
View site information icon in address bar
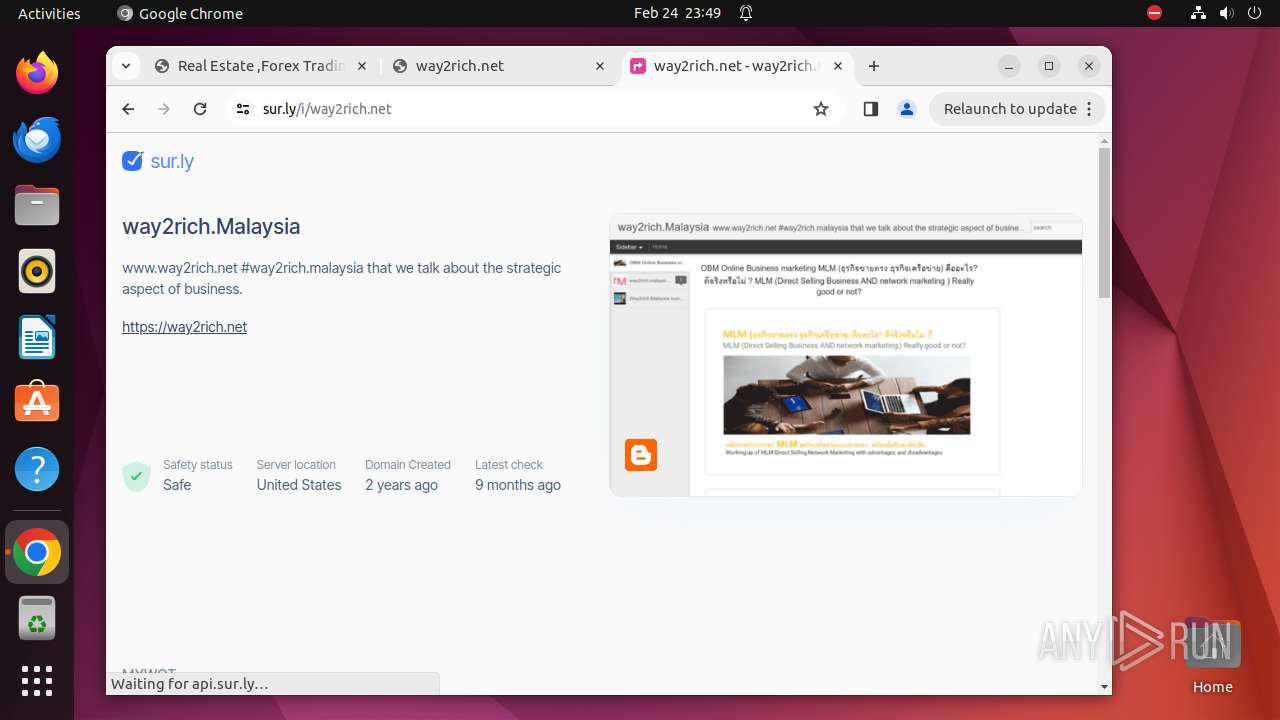243,109
